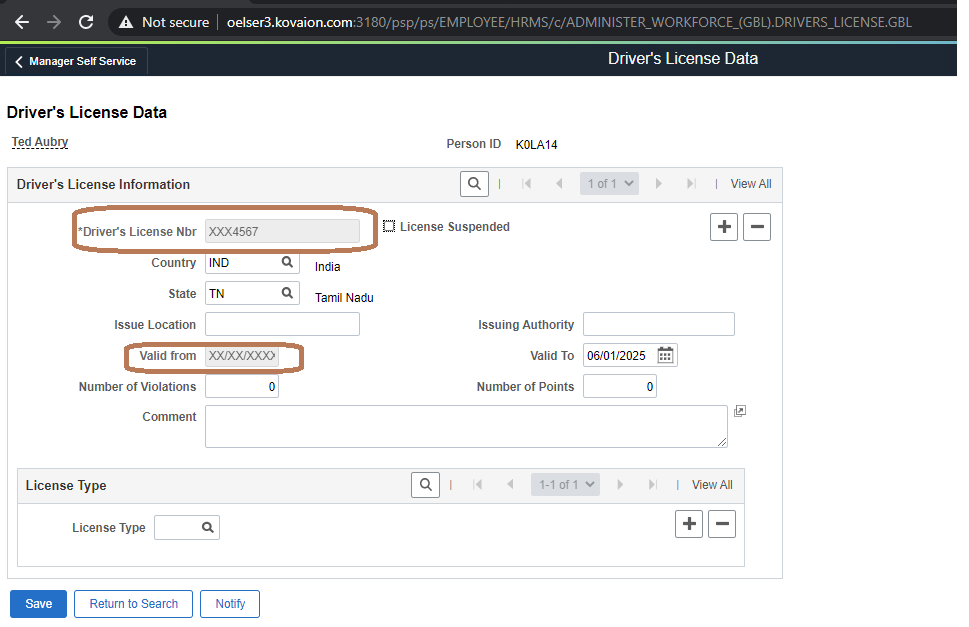
Task: Click the State input field
Action: (x=242, y=293)
